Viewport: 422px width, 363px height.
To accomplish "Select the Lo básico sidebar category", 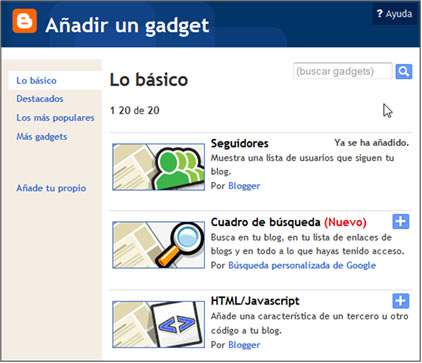I will point(36,80).
